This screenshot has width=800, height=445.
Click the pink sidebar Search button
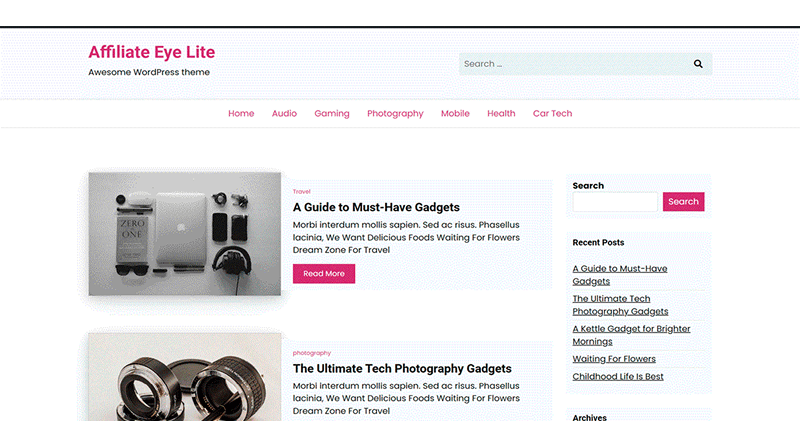[683, 202]
